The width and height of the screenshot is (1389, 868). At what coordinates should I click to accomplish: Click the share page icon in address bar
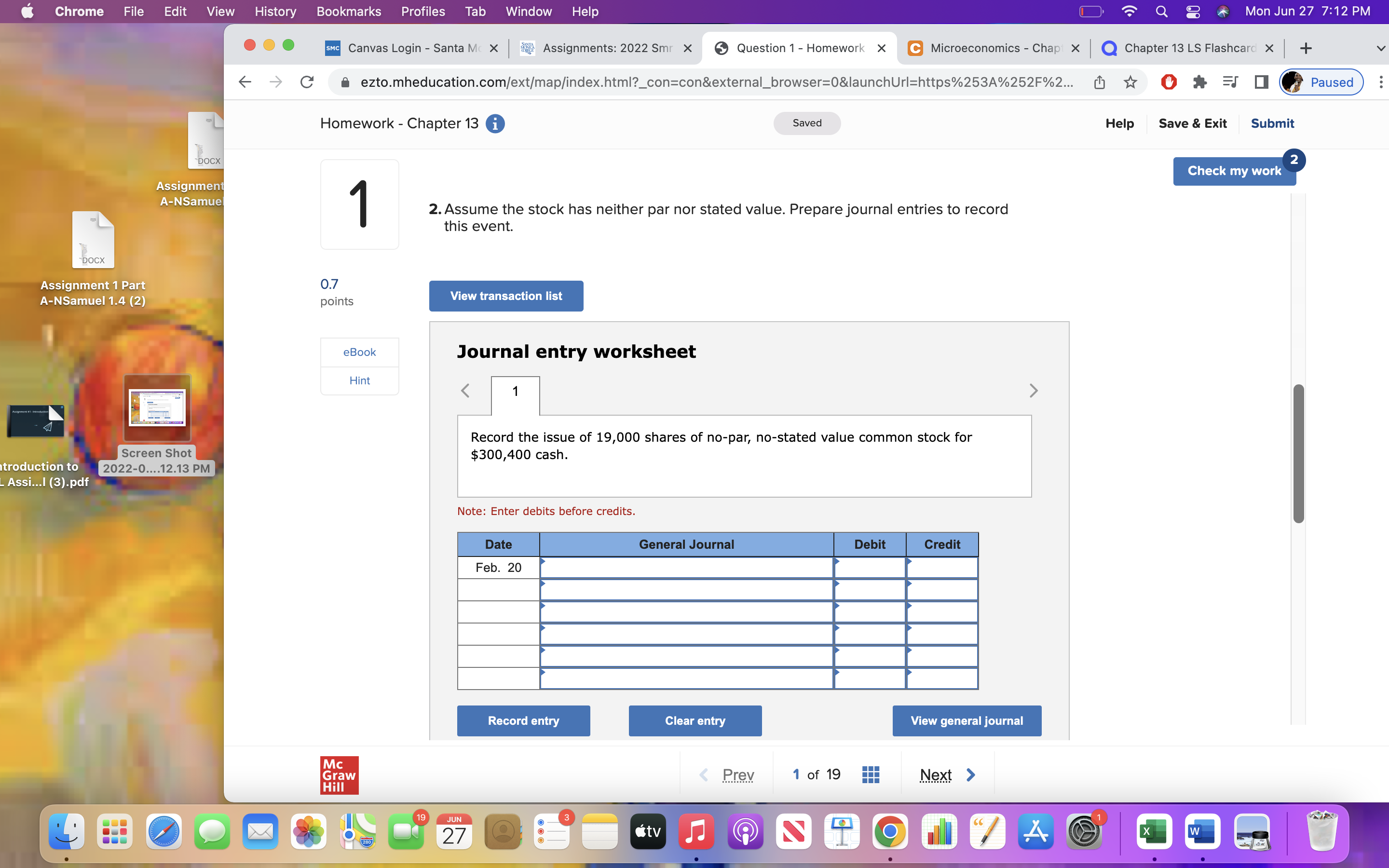tap(1099, 82)
